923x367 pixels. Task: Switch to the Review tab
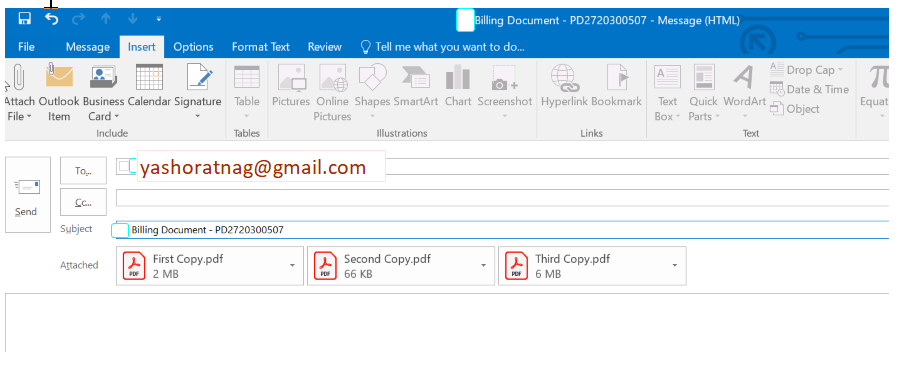pos(324,47)
